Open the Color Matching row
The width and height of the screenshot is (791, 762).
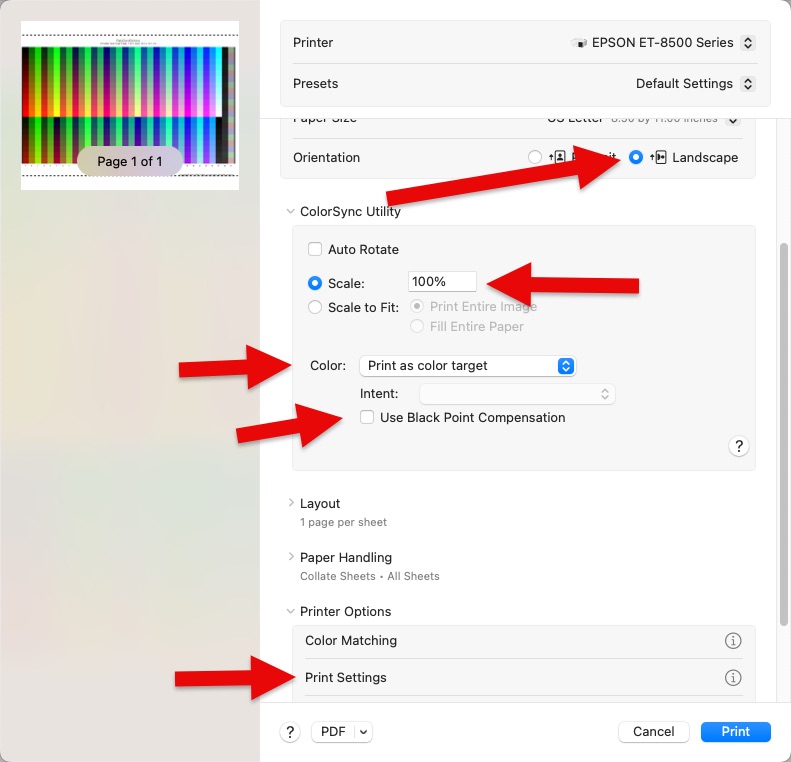[x=351, y=641]
